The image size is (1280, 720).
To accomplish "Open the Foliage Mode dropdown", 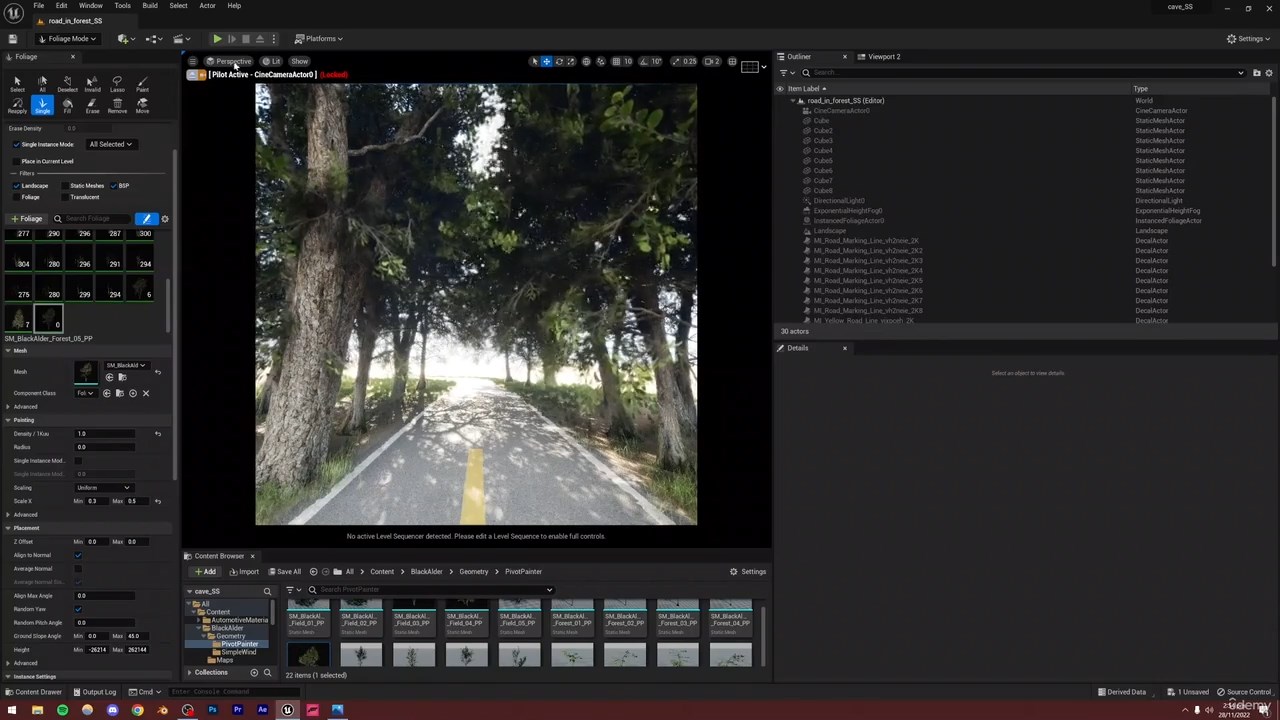I will point(67,39).
